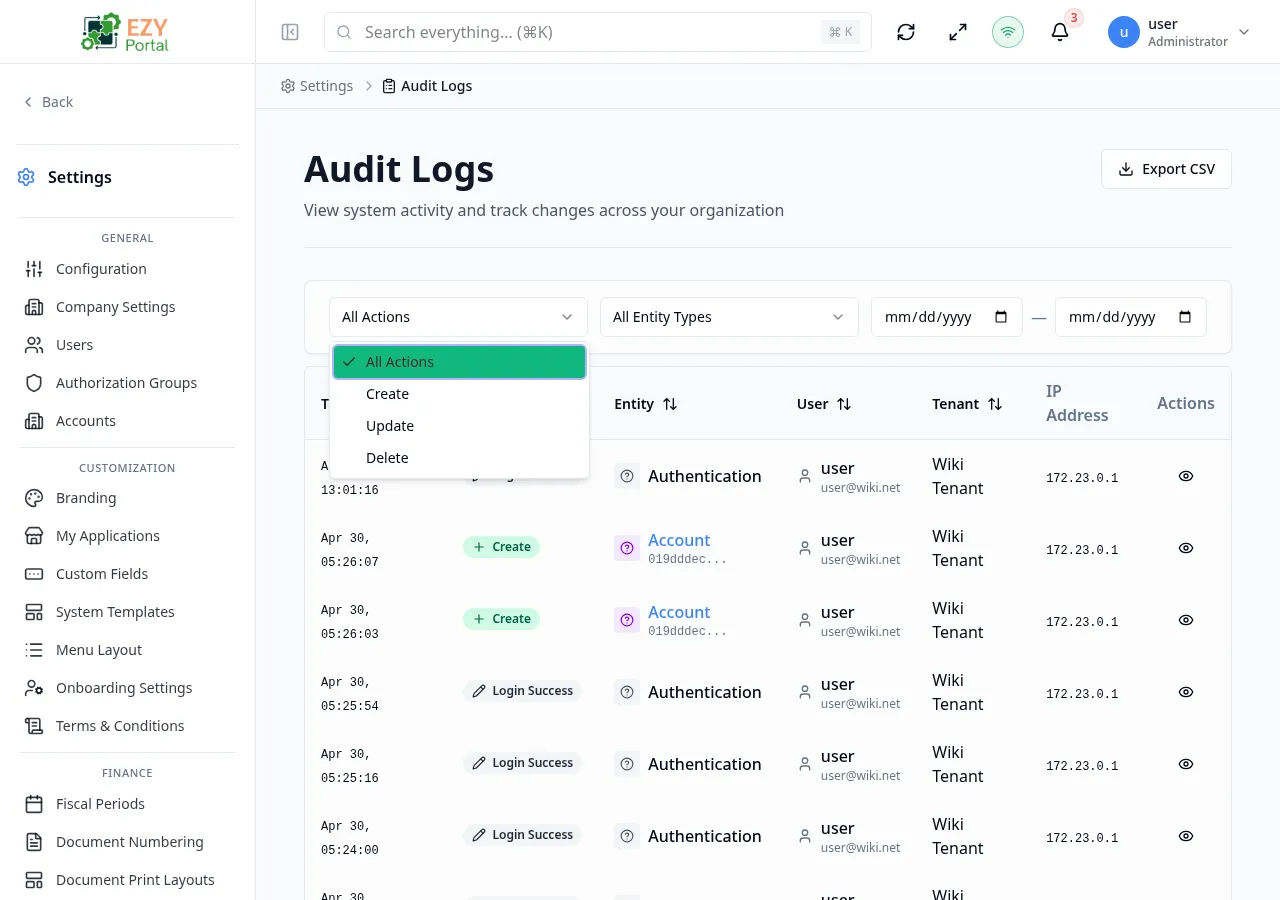The width and height of the screenshot is (1280, 900).
Task: Click the start date input field
Action: 946,317
